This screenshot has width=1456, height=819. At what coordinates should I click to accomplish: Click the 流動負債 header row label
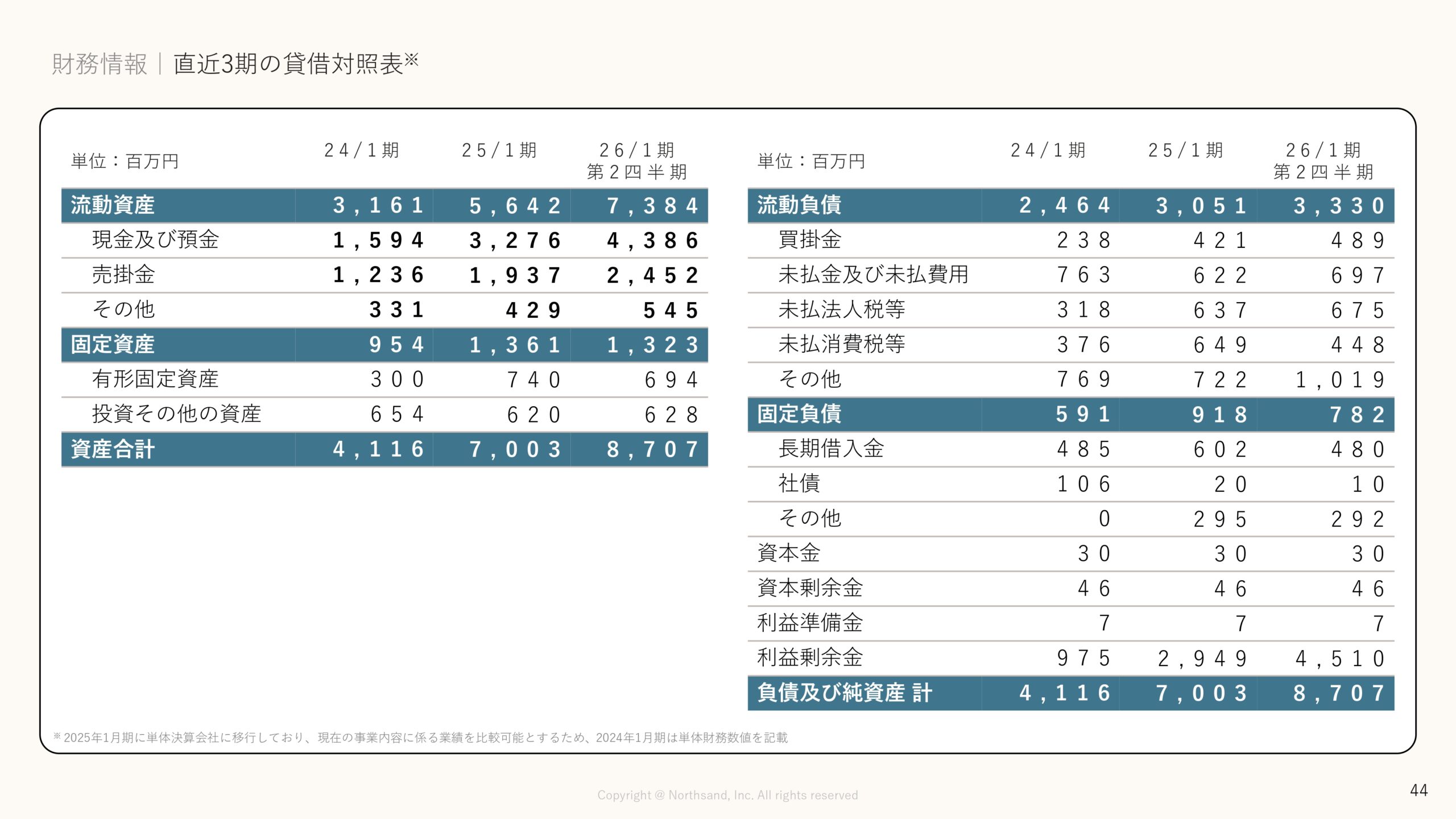(x=799, y=205)
